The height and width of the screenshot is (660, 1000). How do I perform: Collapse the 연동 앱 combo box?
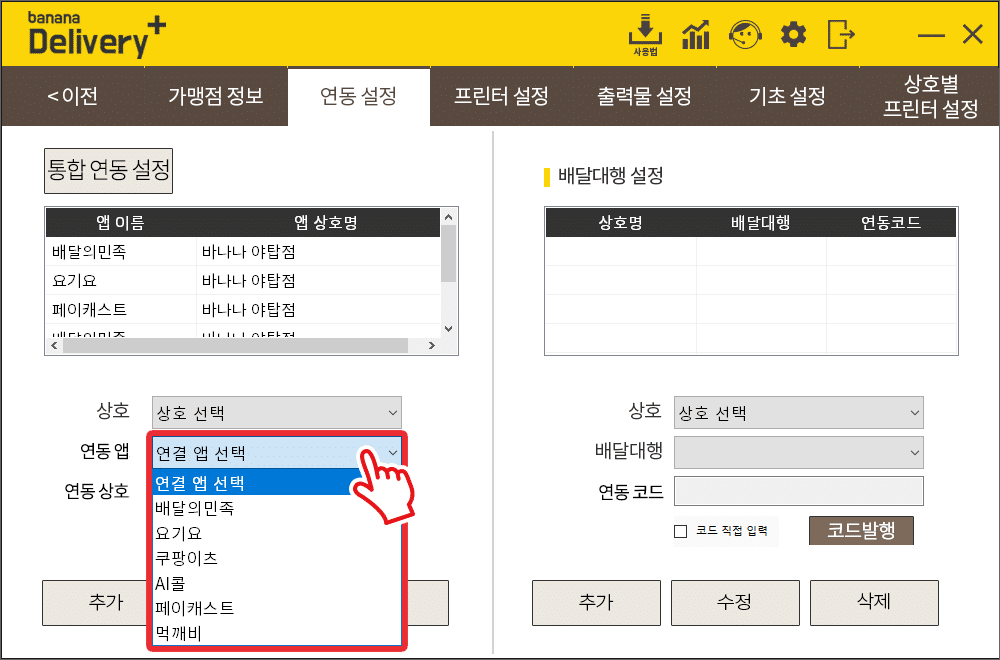pos(277,453)
